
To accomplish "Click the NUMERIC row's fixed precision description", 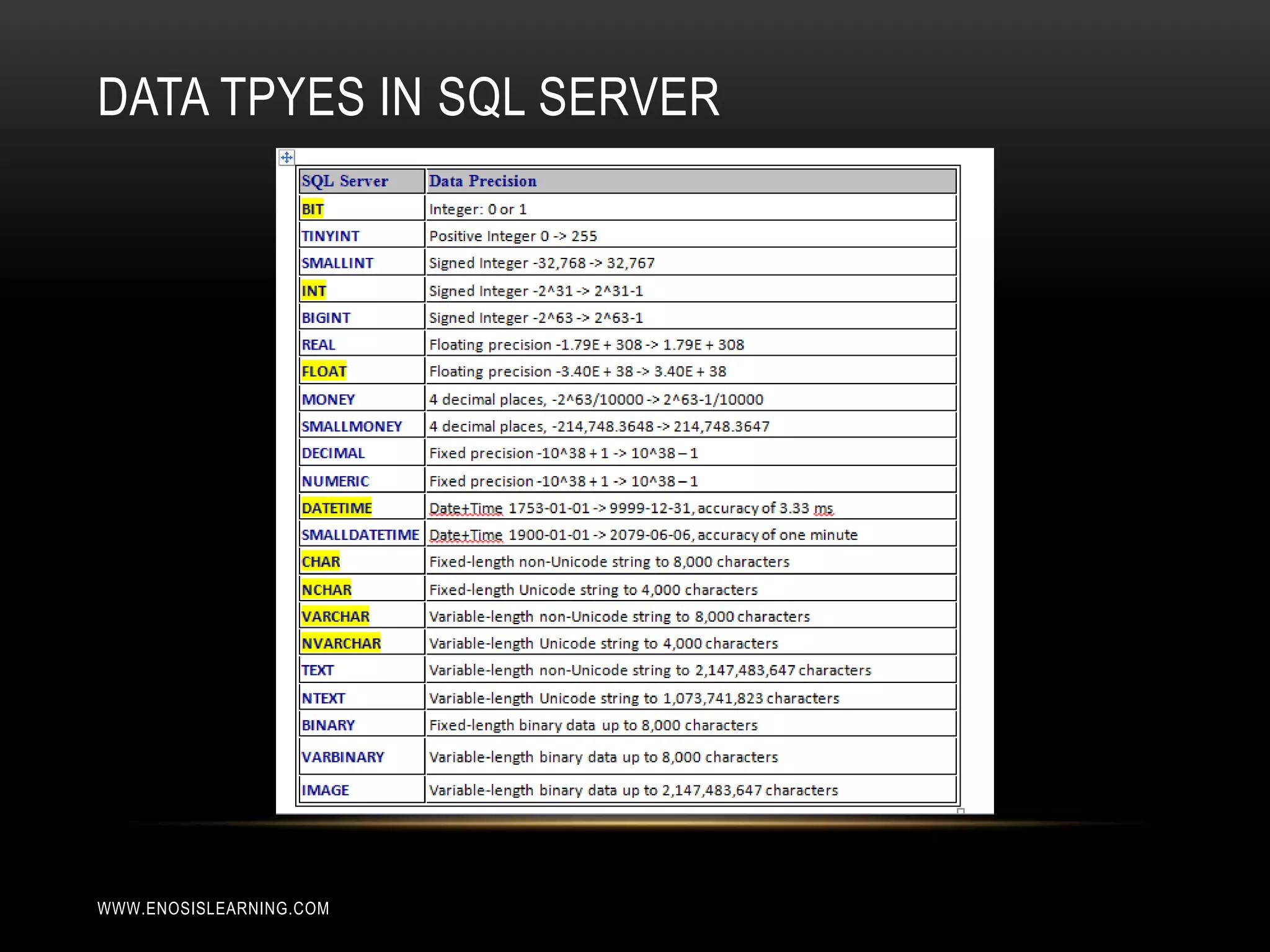I will (x=691, y=480).
